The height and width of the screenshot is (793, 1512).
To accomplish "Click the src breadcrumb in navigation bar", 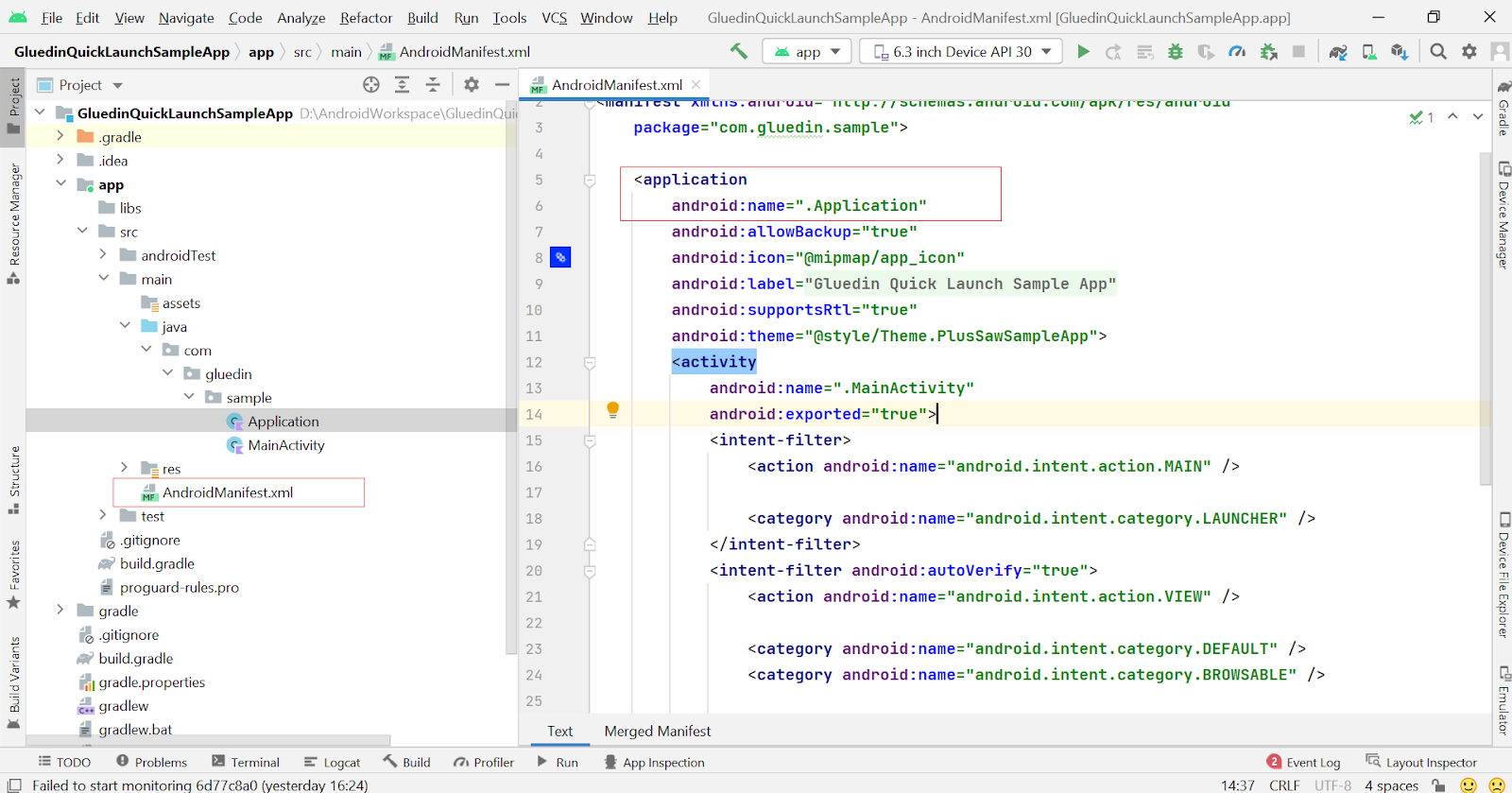I will tap(302, 52).
